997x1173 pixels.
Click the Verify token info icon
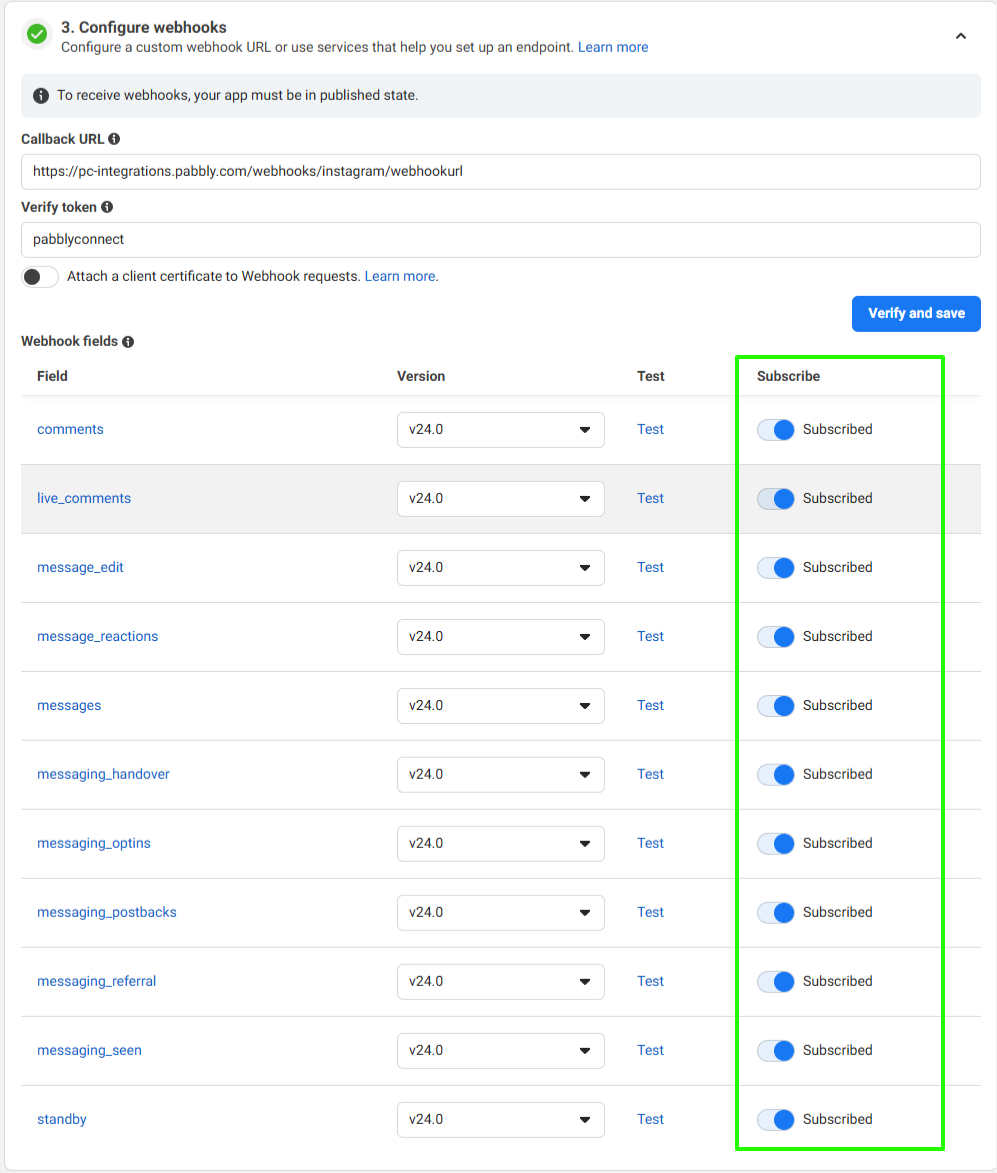107,207
